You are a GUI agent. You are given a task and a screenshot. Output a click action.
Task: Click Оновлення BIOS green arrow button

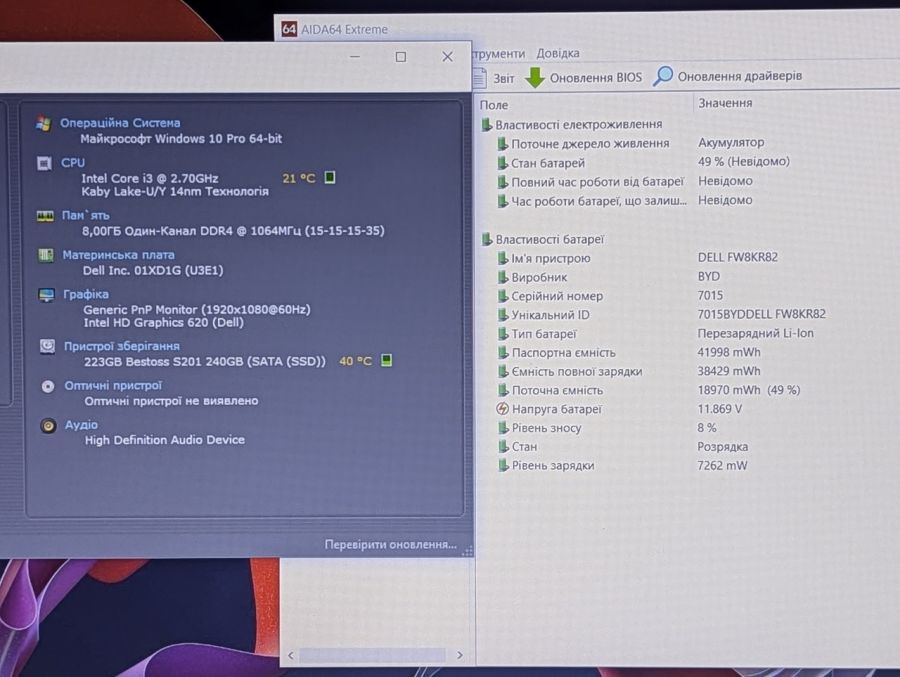(584, 78)
